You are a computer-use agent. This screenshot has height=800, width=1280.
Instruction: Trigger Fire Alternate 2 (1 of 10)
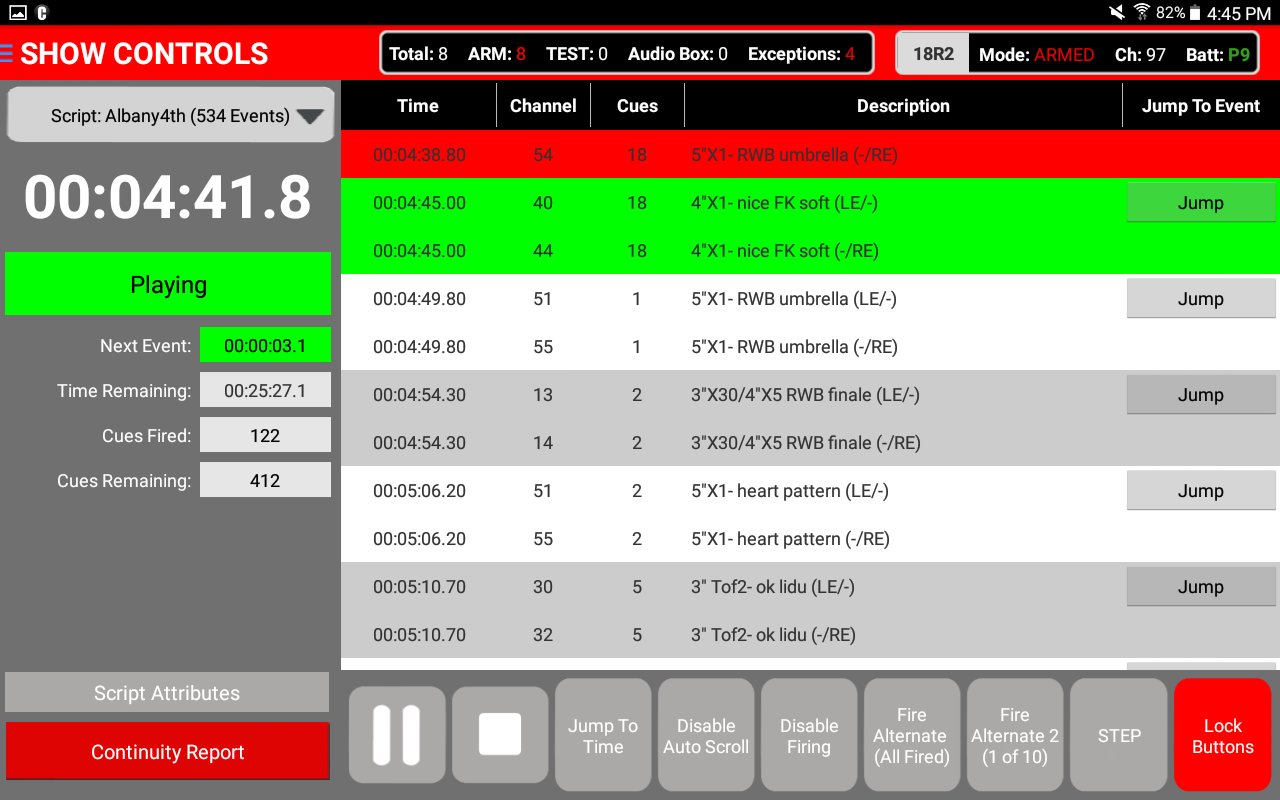[x=1015, y=734]
